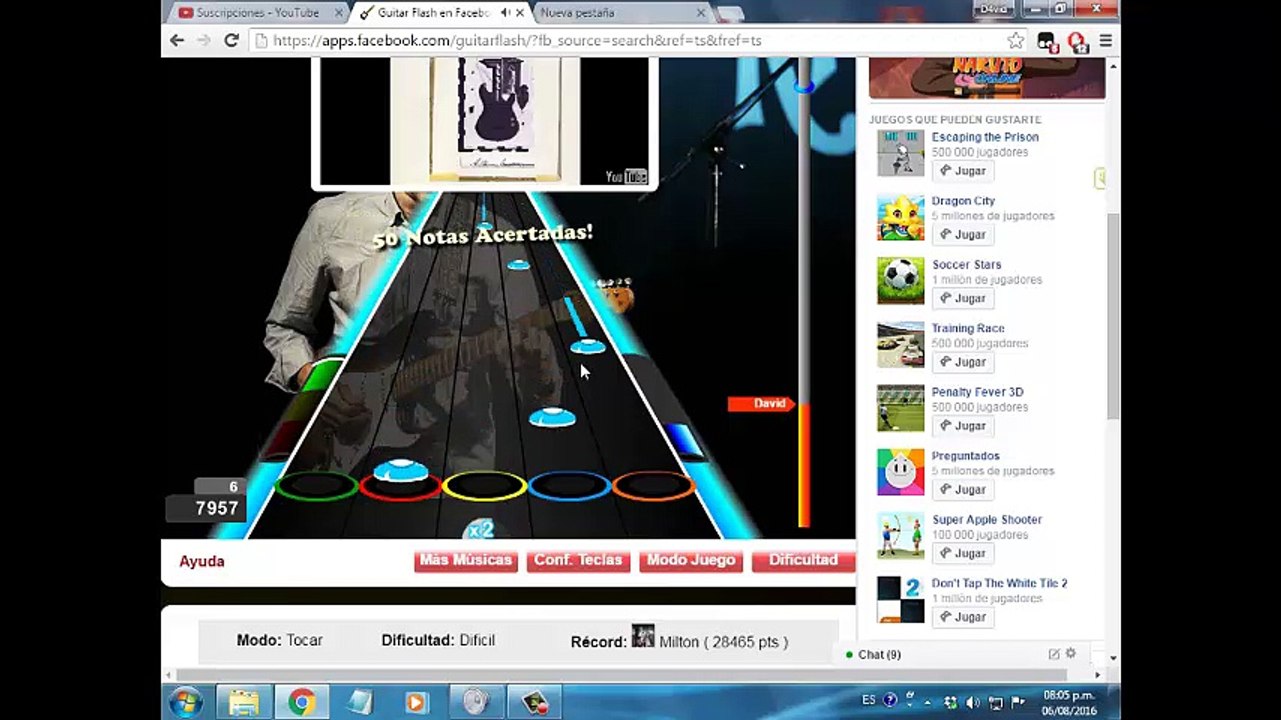This screenshot has width=1281, height=720.
Task: Open Penalty Fever 3D game link
Action: [977, 392]
